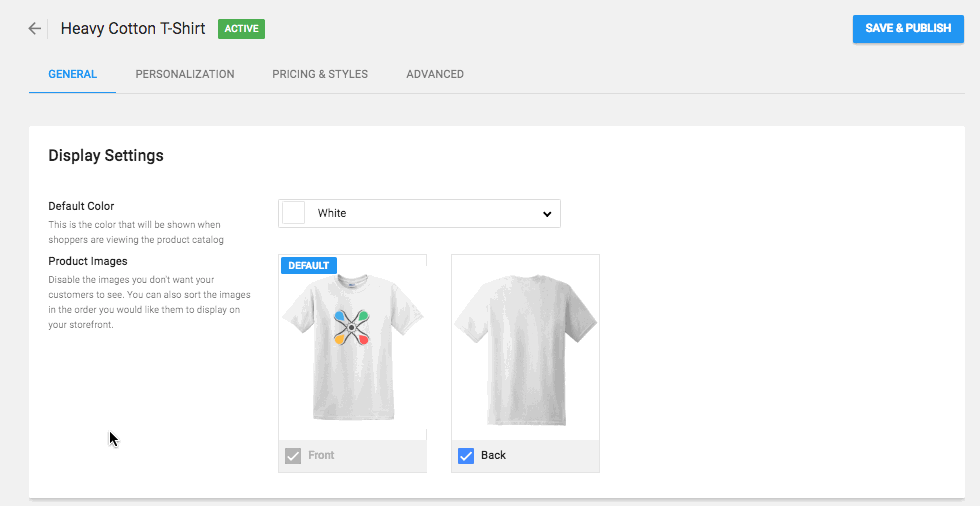This screenshot has width=980, height=506.
Task: Click the colorful logo on front shirt
Action: coord(351,327)
